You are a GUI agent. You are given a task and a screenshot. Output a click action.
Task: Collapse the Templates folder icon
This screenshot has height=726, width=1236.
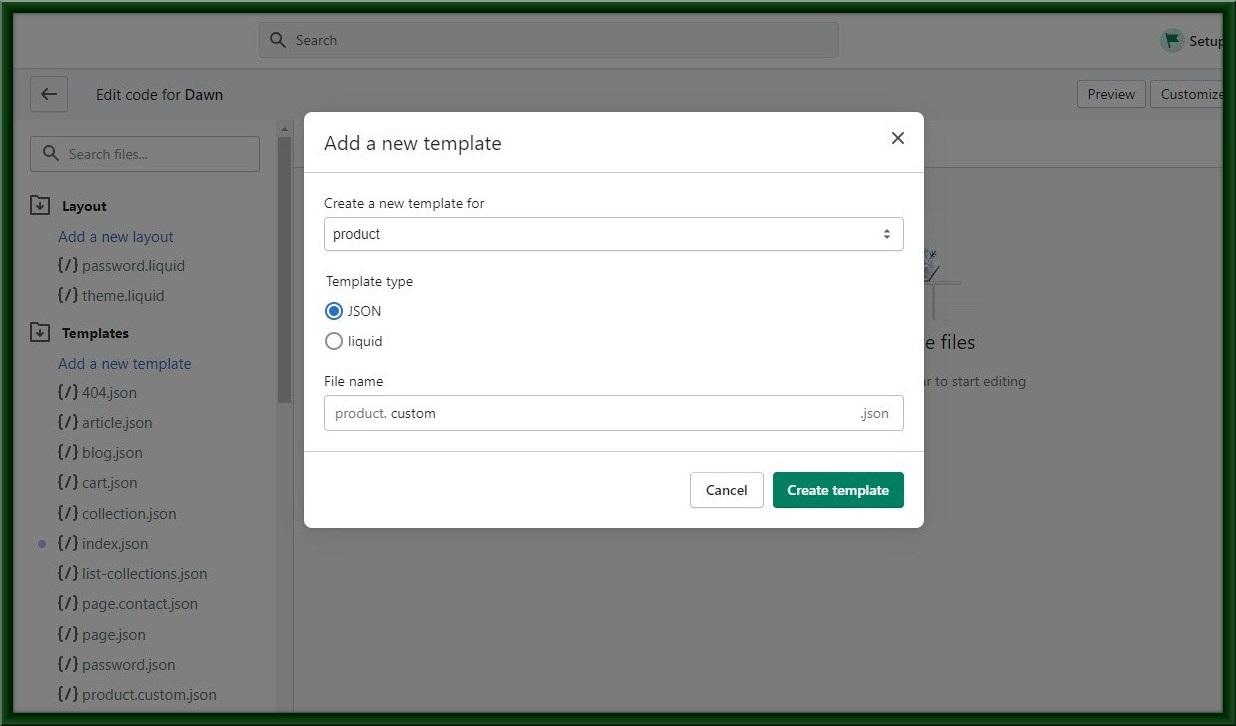[40, 333]
